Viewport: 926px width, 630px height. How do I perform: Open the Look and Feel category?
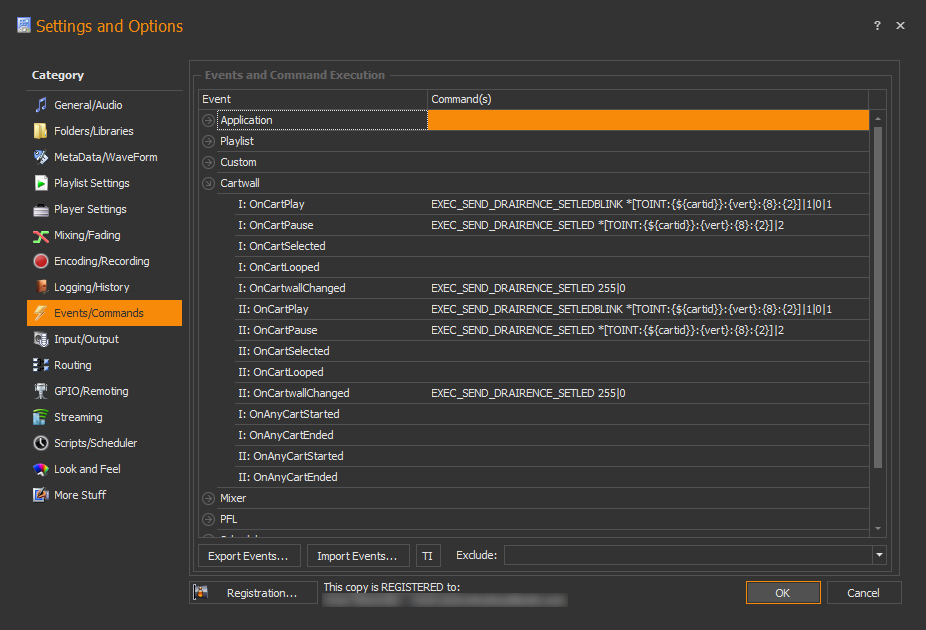(88, 469)
